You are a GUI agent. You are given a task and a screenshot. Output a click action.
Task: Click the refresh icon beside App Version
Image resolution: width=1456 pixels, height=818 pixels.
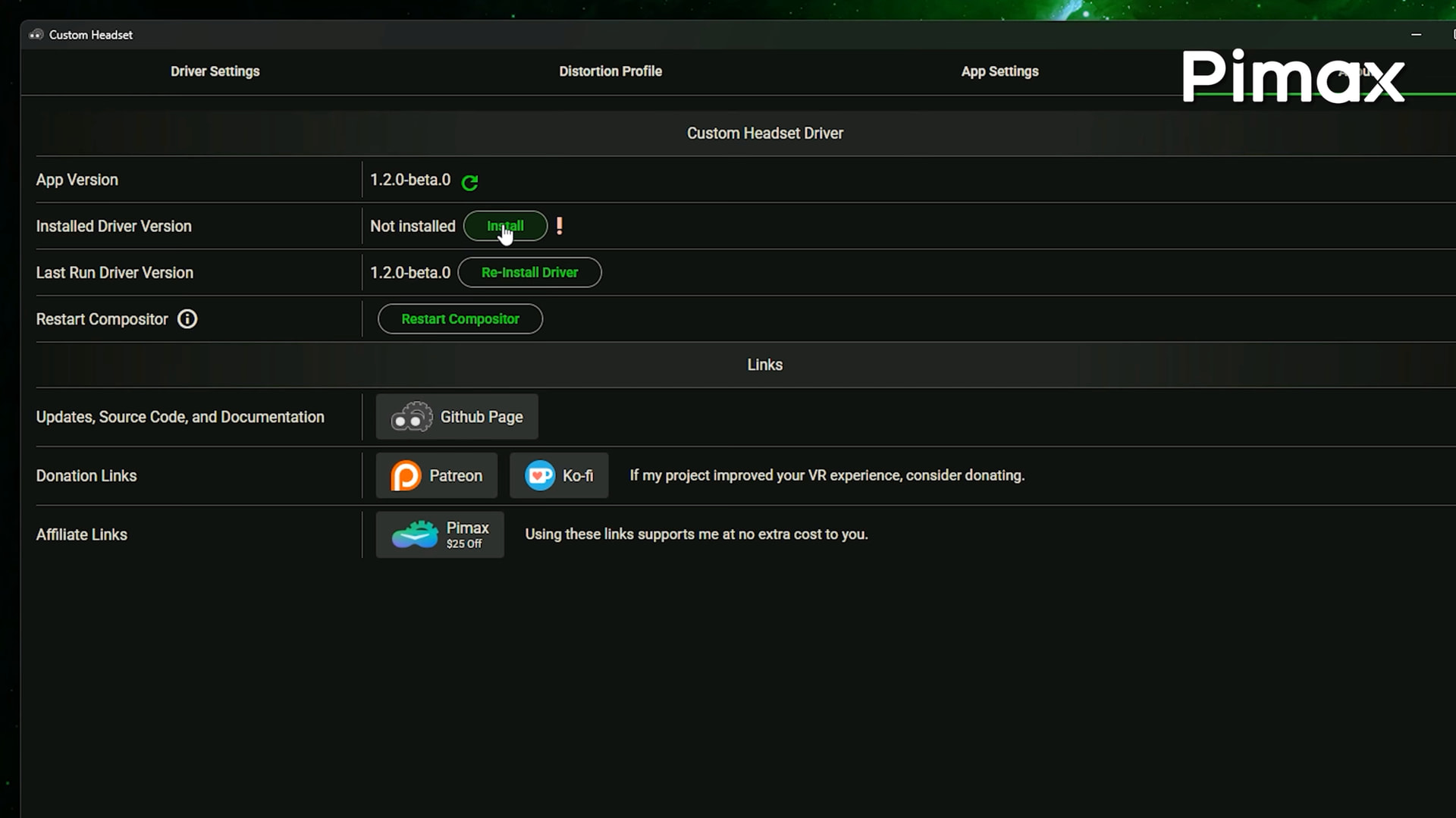[469, 182]
